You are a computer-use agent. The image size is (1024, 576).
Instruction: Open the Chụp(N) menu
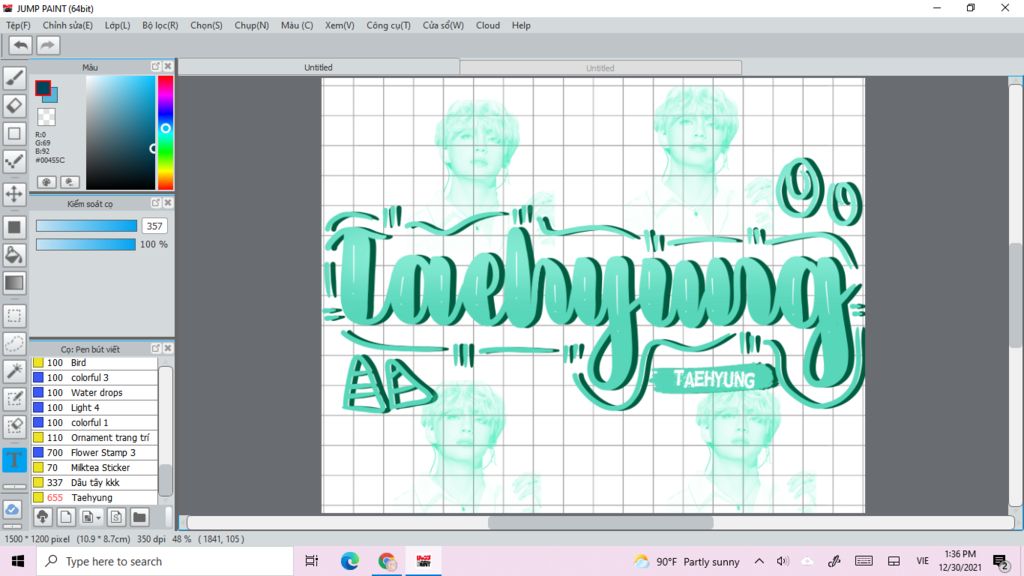(251, 25)
